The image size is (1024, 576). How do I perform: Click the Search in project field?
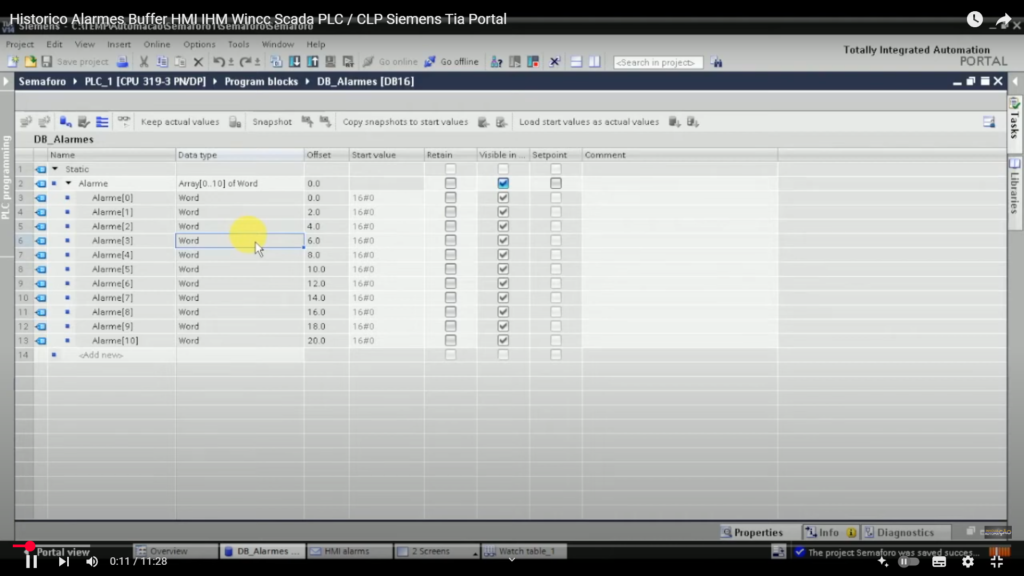coord(658,62)
